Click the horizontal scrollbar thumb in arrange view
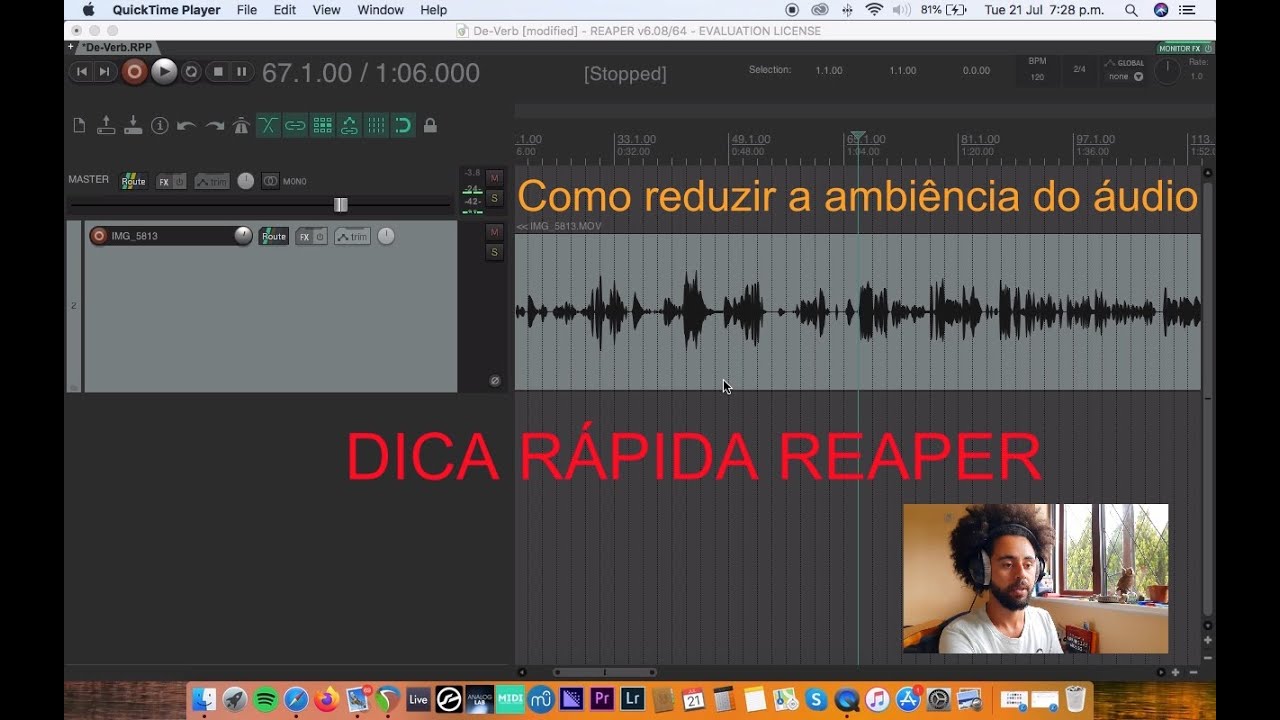1280x720 pixels. 604,673
